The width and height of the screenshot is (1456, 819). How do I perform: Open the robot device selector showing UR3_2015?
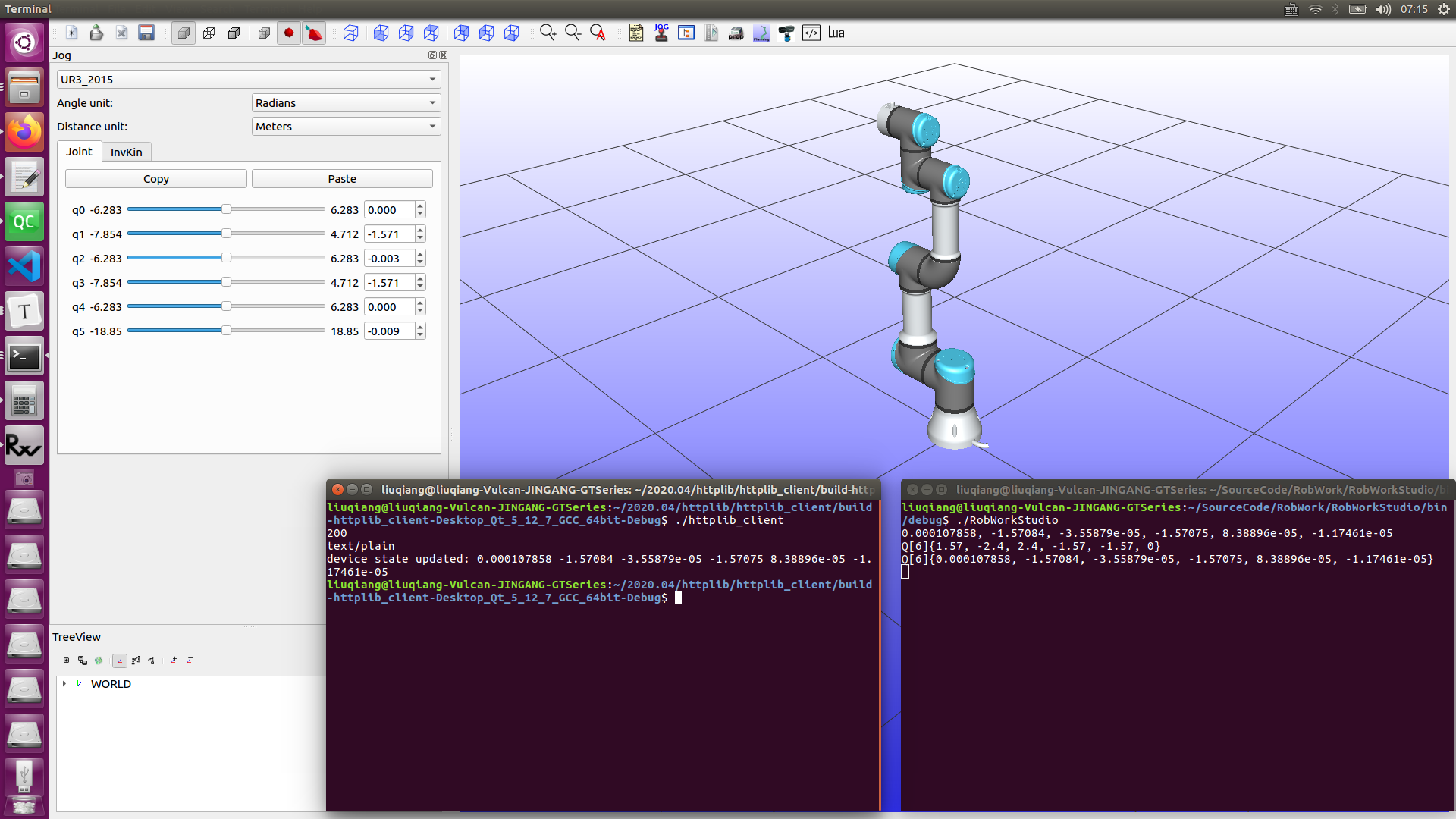coord(248,79)
